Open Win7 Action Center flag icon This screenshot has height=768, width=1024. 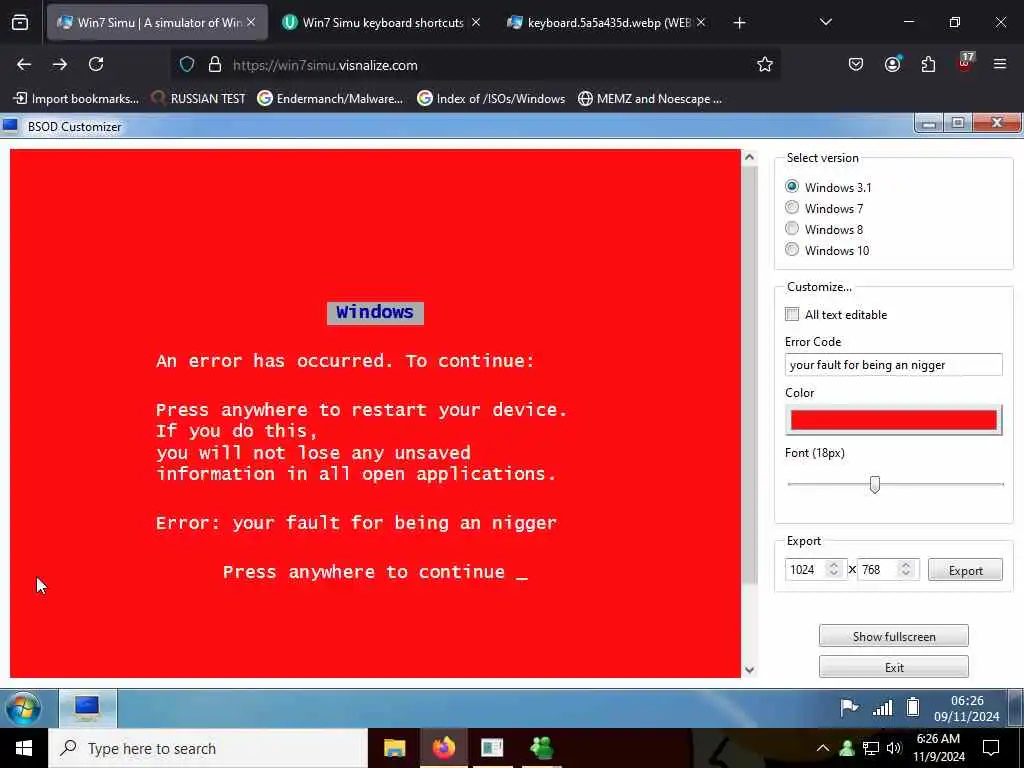pyautogui.click(x=849, y=707)
